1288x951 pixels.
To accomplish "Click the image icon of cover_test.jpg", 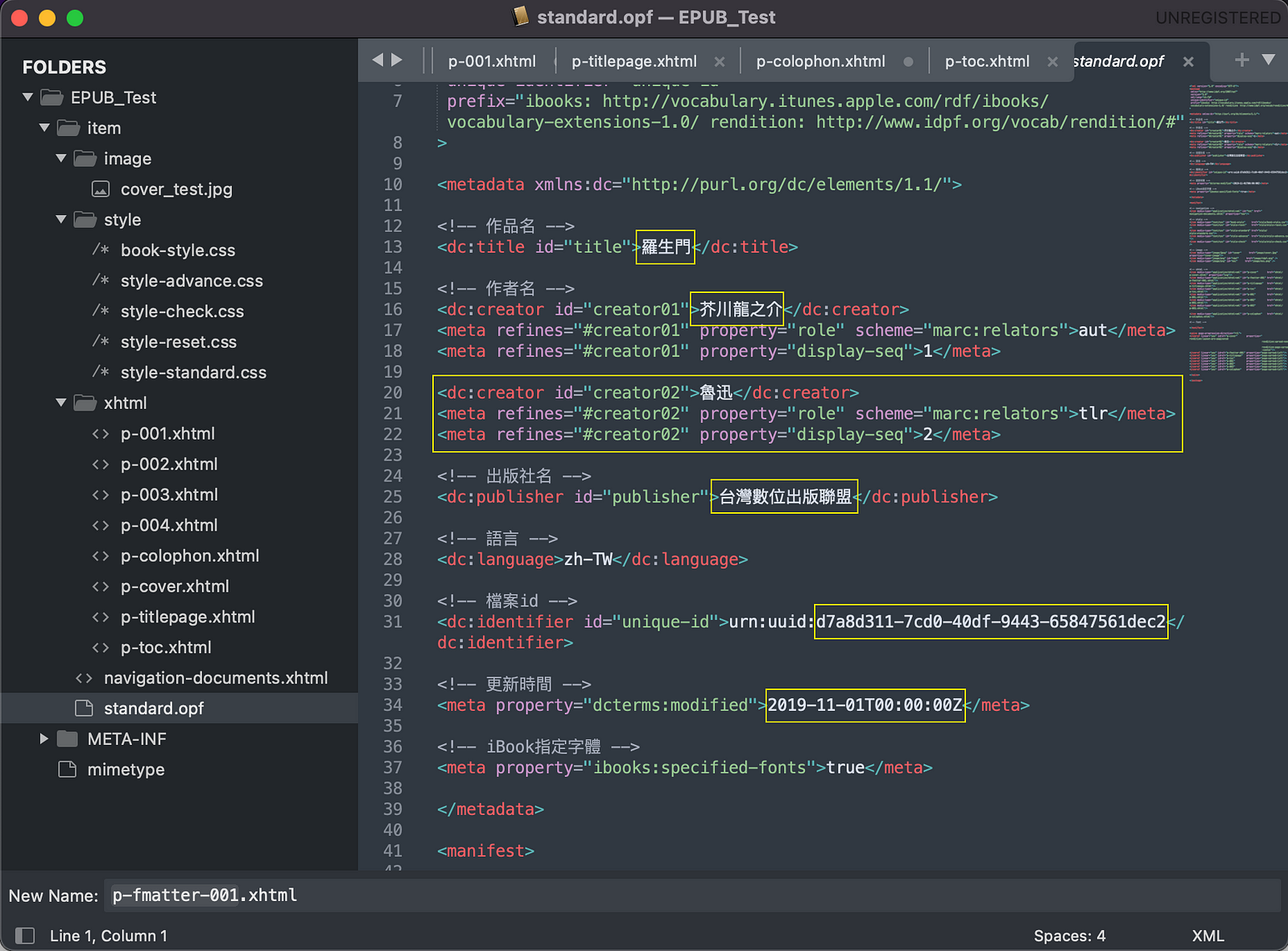I will point(101,189).
